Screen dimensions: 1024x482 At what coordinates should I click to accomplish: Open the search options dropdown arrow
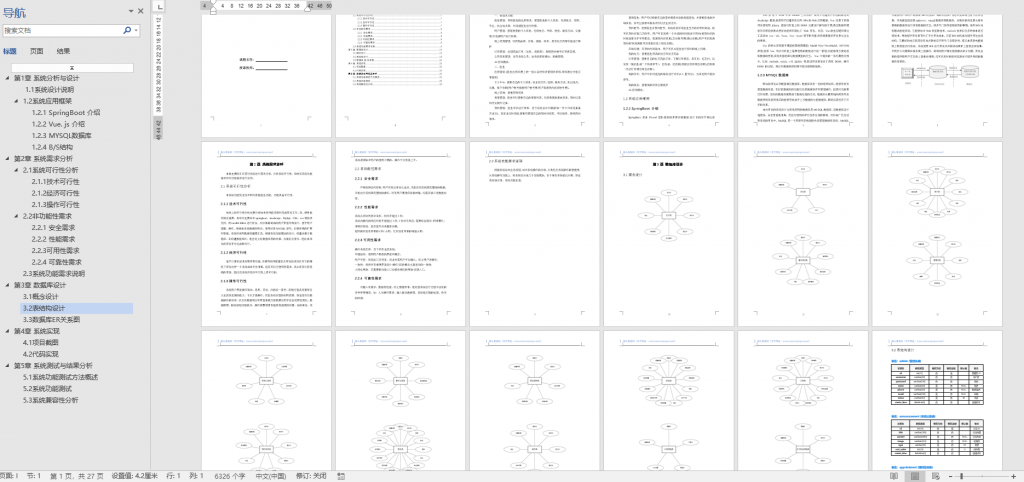(x=136, y=30)
